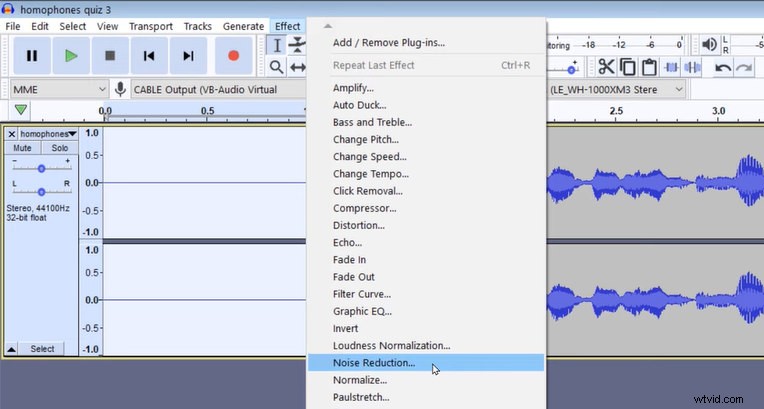Select the Envelope tool
The image size is (764, 409).
[297, 45]
